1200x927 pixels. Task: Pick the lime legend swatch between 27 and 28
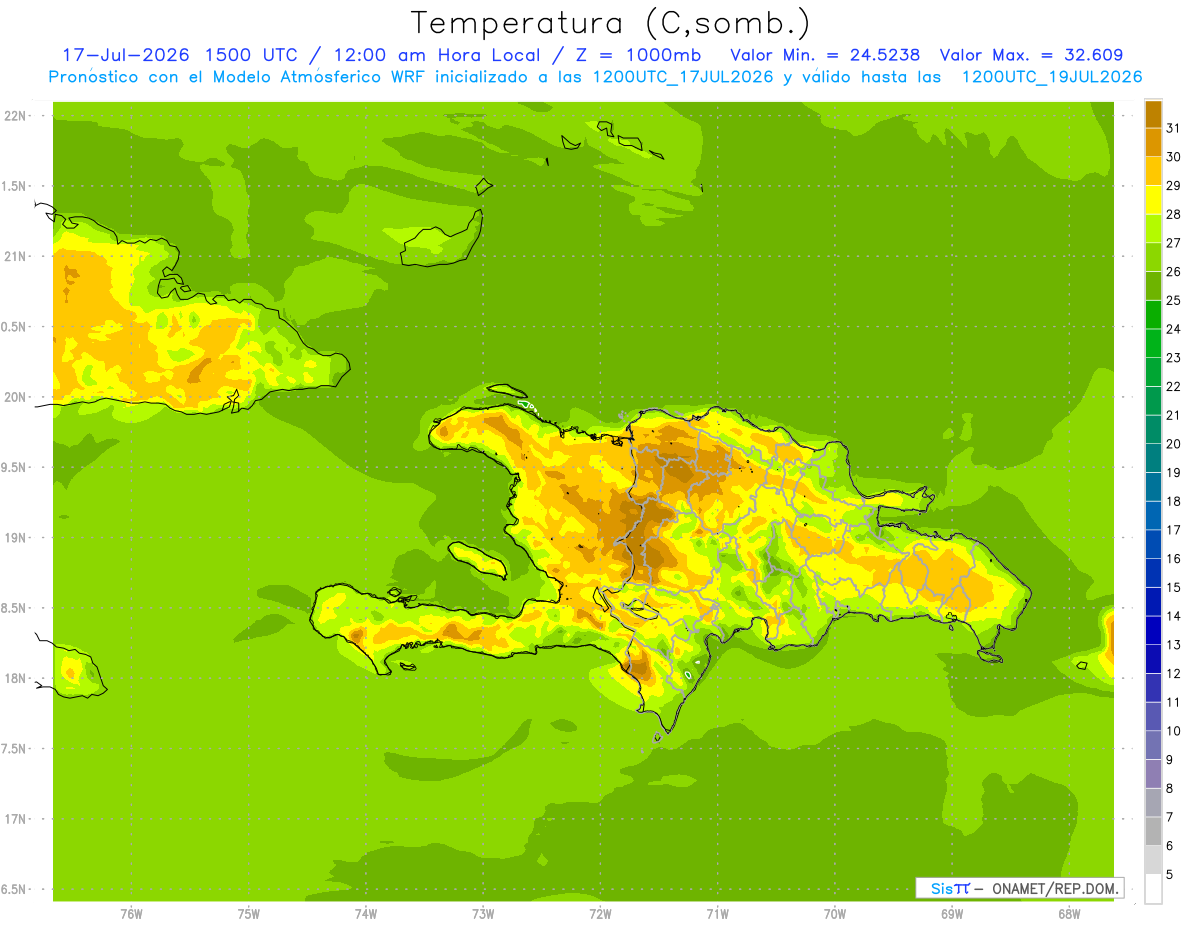tap(1153, 228)
